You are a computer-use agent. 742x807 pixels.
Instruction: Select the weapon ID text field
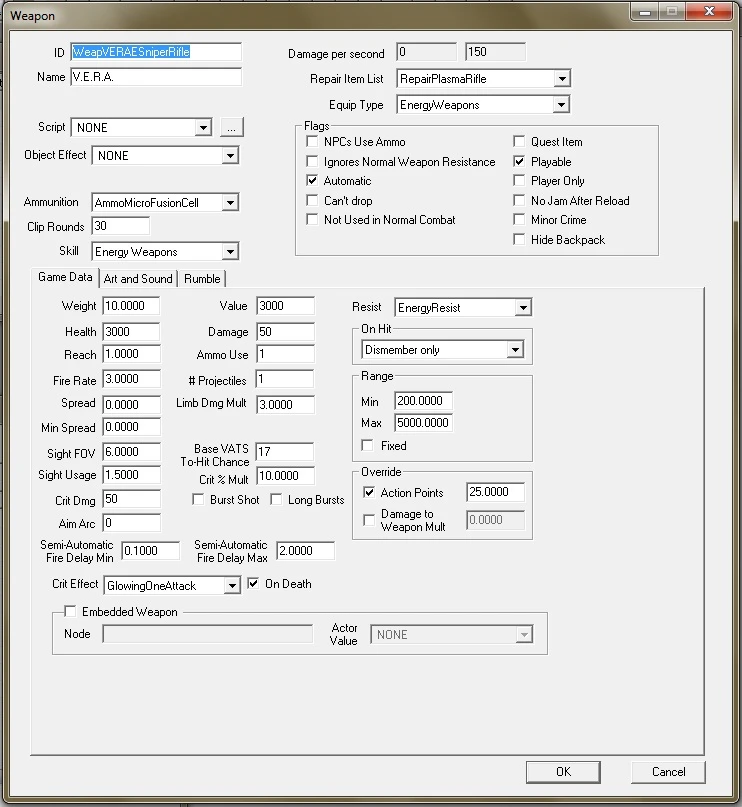coord(156,52)
